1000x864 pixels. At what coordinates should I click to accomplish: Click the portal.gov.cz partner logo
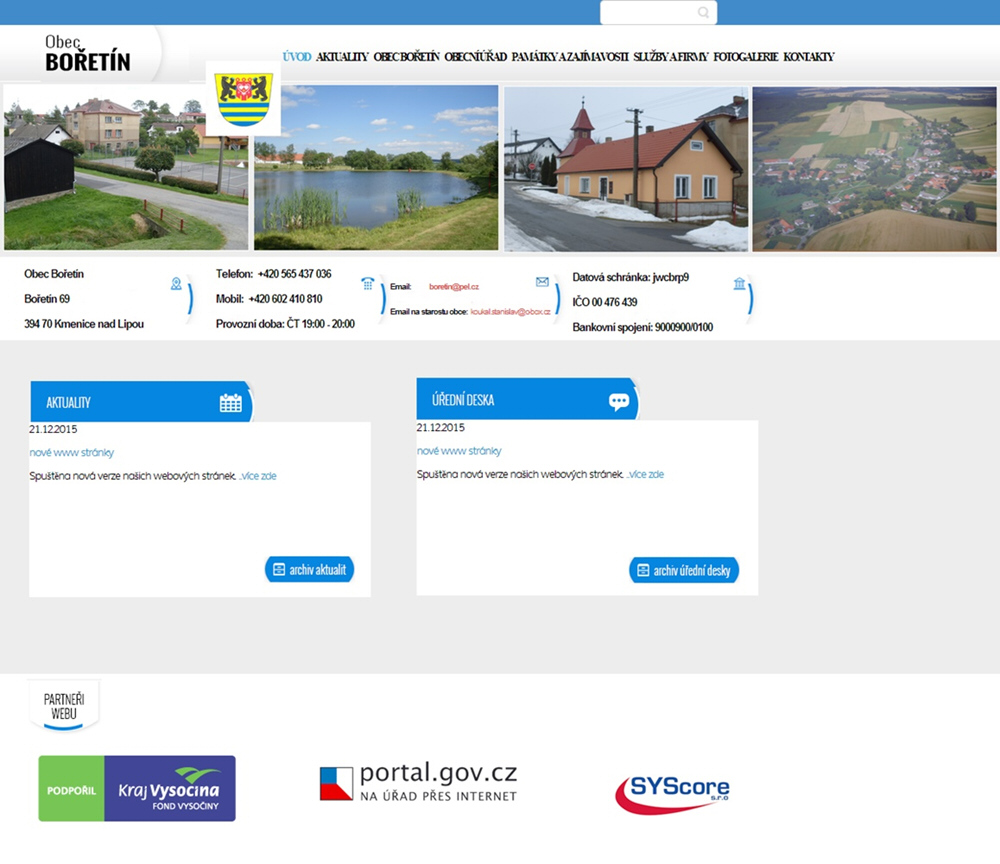point(418,782)
